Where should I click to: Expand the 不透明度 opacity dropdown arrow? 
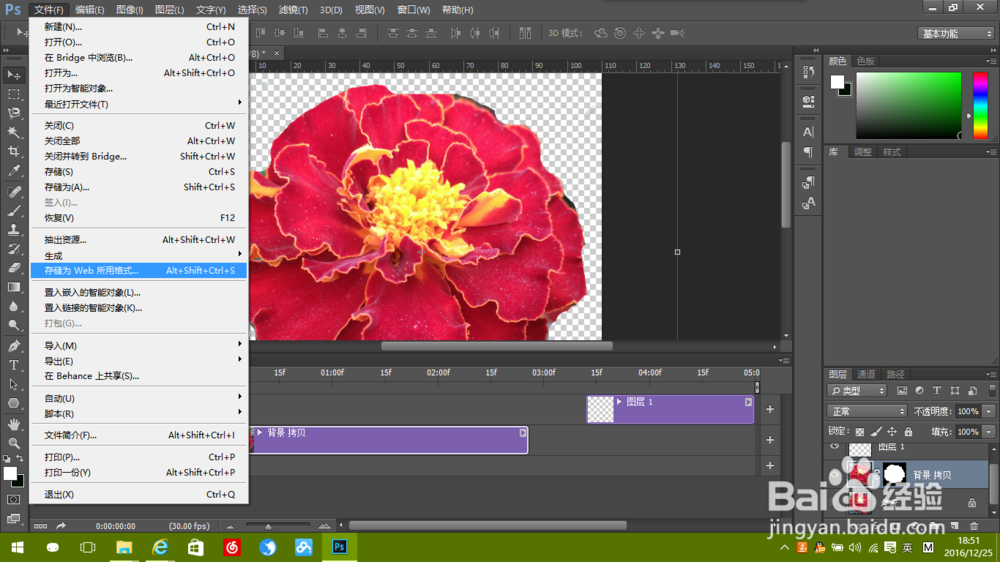pos(989,411)
